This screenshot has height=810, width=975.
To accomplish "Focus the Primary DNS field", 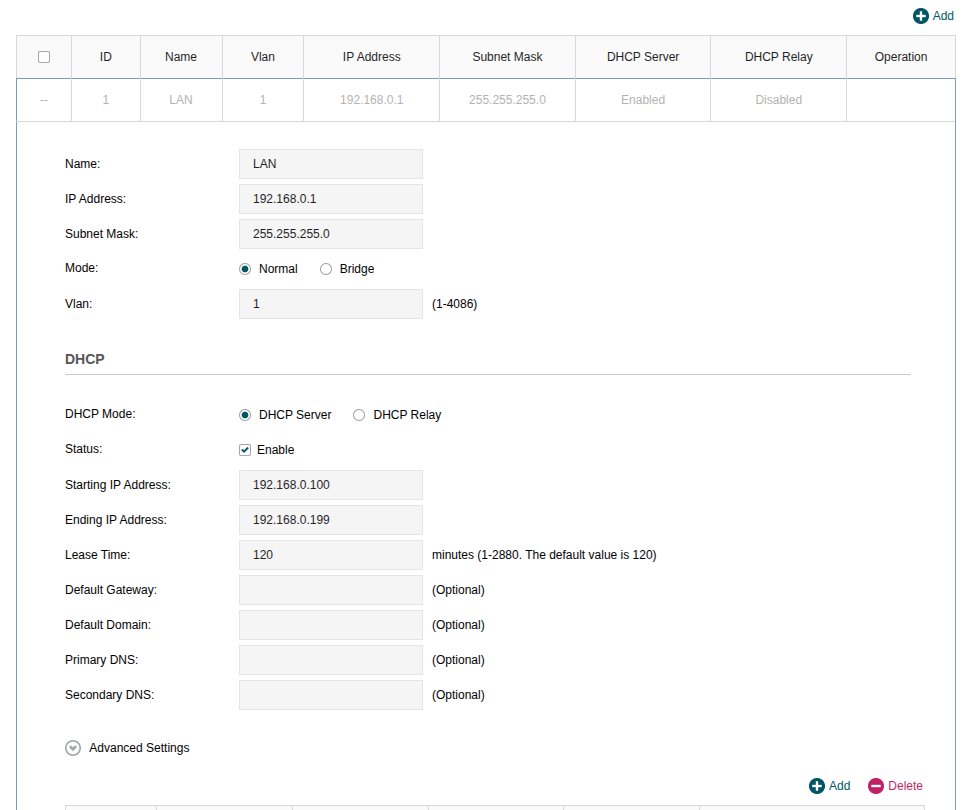I will tap(331, 660).
